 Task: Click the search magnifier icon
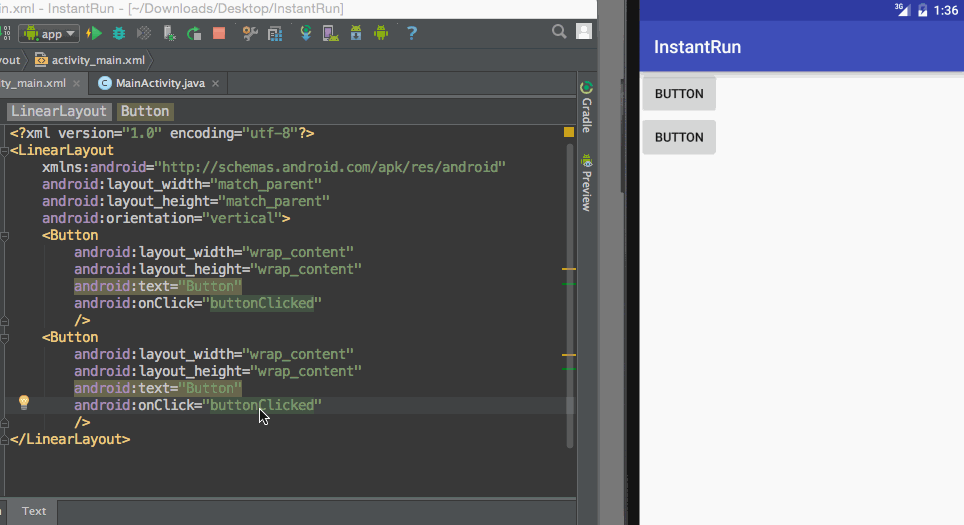560,32
